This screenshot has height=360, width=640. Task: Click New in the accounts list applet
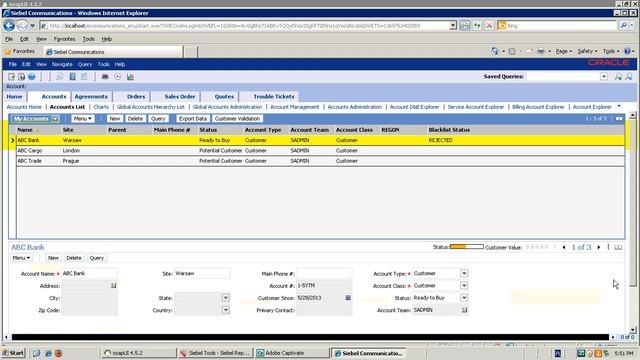(115, 119)
